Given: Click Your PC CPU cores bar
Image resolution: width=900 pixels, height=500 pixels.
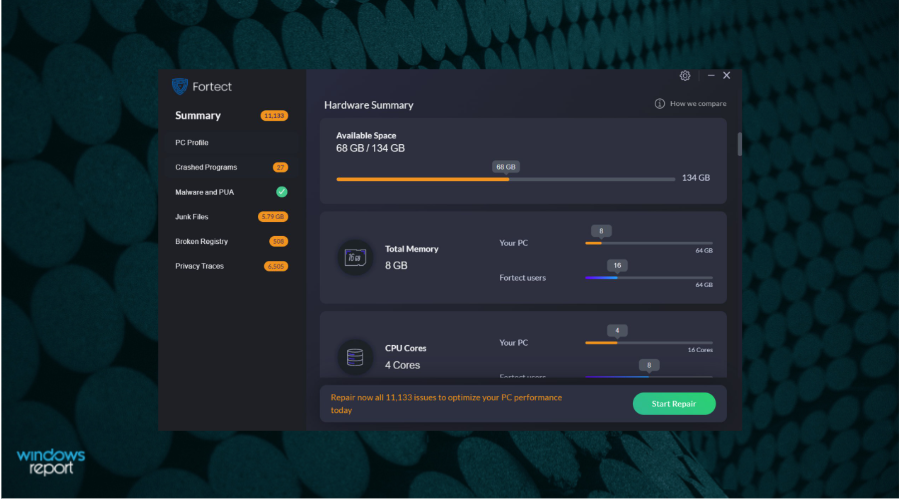Looking at the screenshot, I should [x=649, y=343].
